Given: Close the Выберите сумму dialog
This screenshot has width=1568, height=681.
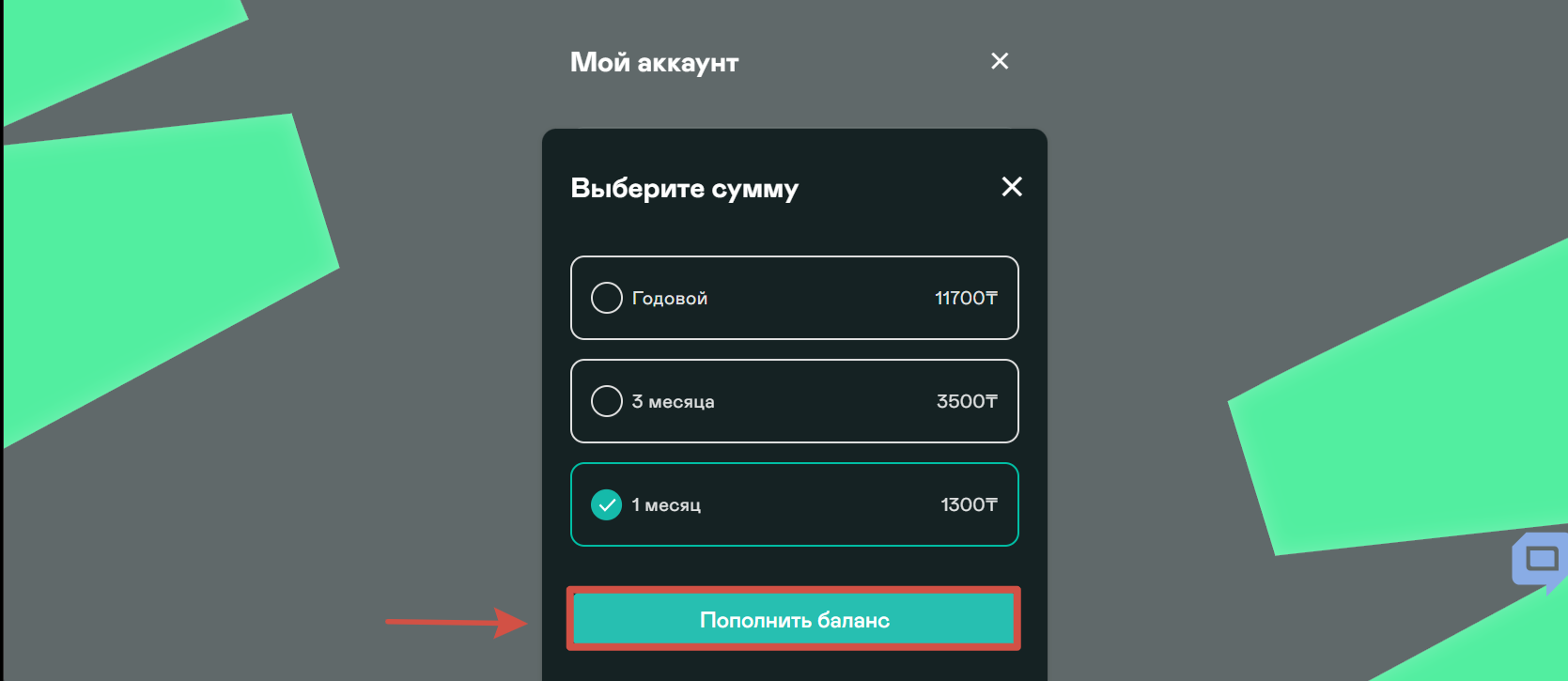Looking at the screenshot, I should [x=1012, y=187].
